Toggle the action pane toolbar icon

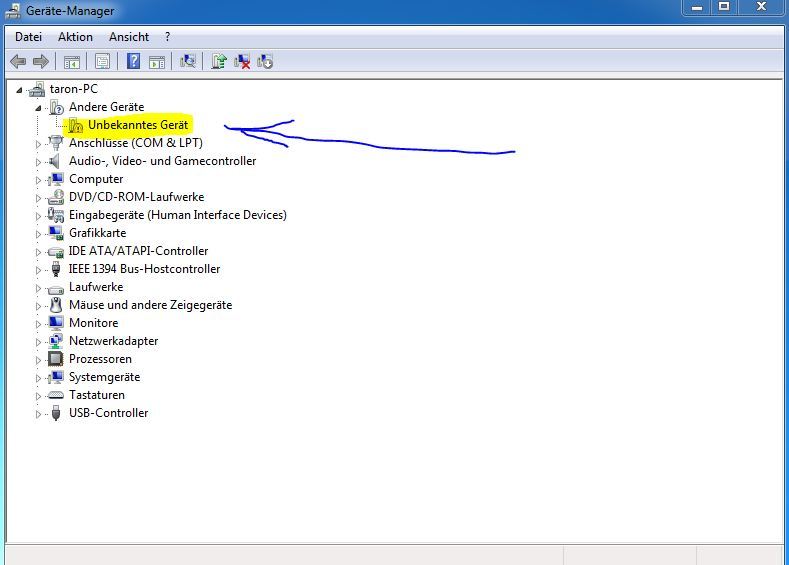coord(157,62)
